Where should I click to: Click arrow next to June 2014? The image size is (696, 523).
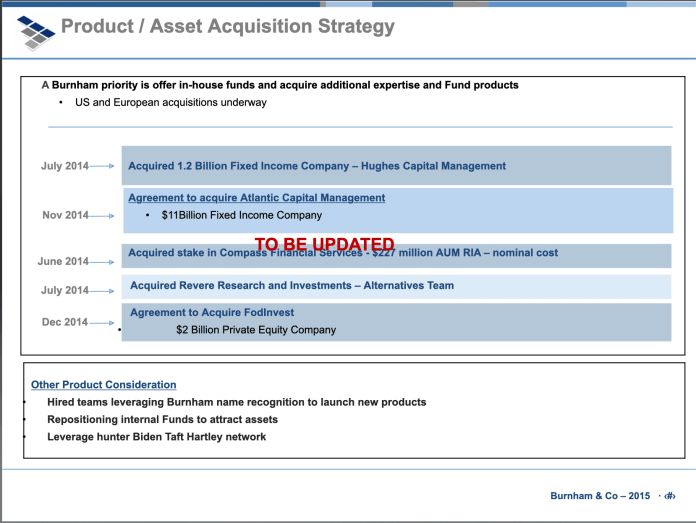(x=102, y=262)
